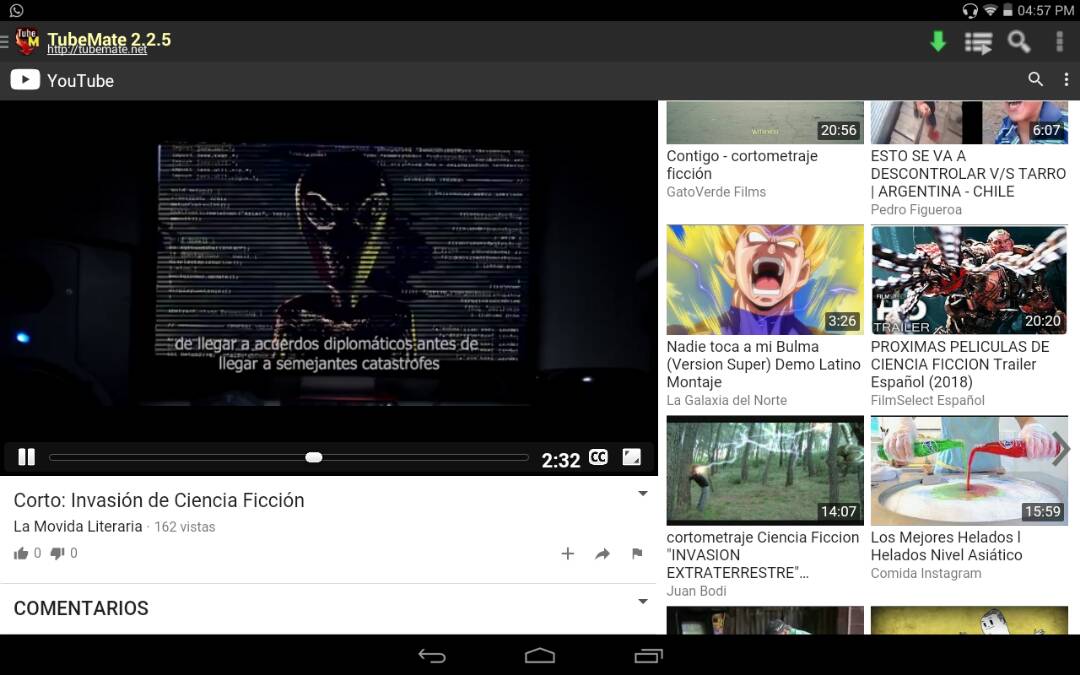Switch video to fullscreen
The width and height of the screenshot is (1080, 675).
pyautogui.click(x=632, y=457)
